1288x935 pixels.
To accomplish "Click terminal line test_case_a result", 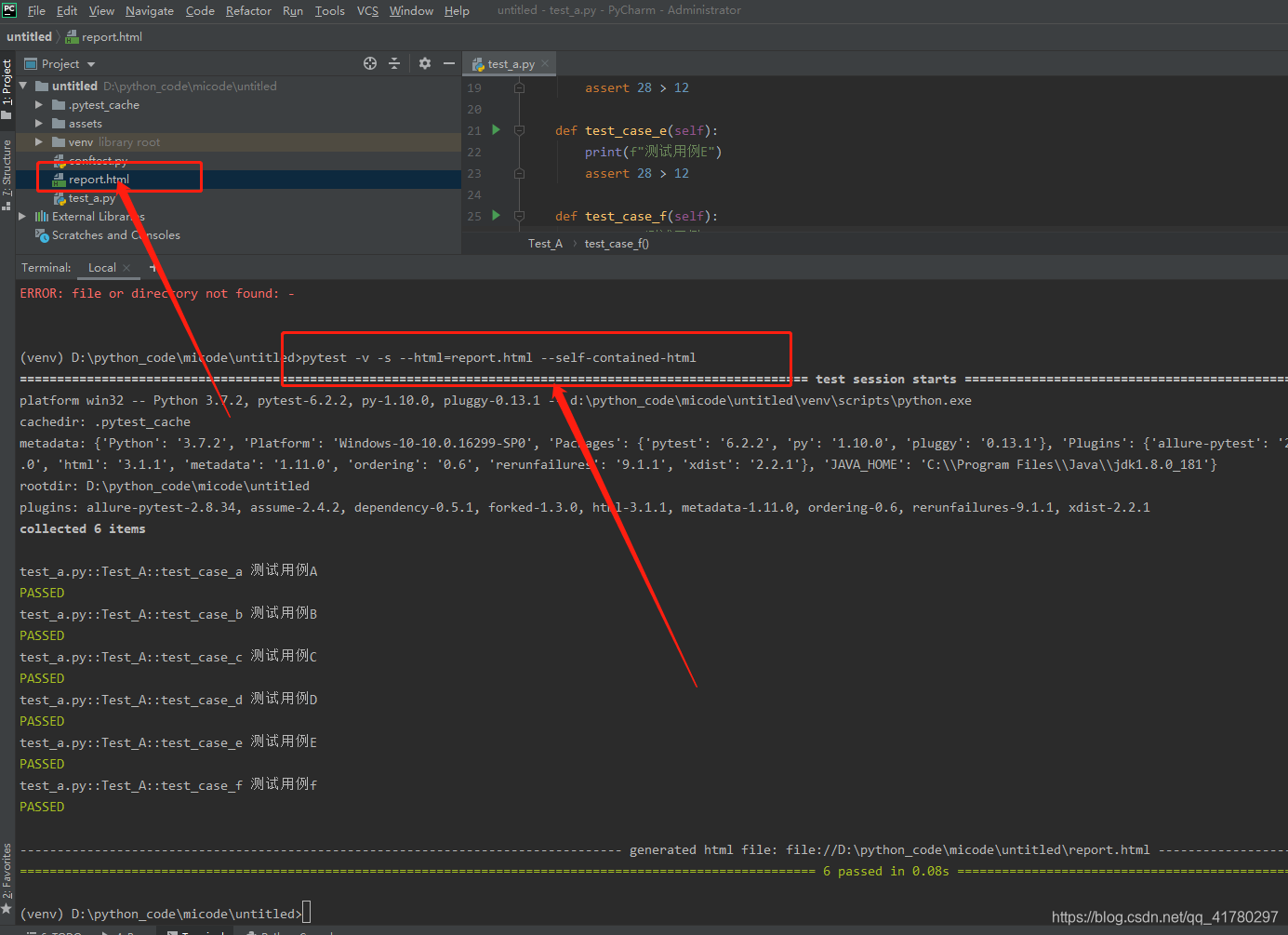I will pyautogui.click(x=168, y=570).
